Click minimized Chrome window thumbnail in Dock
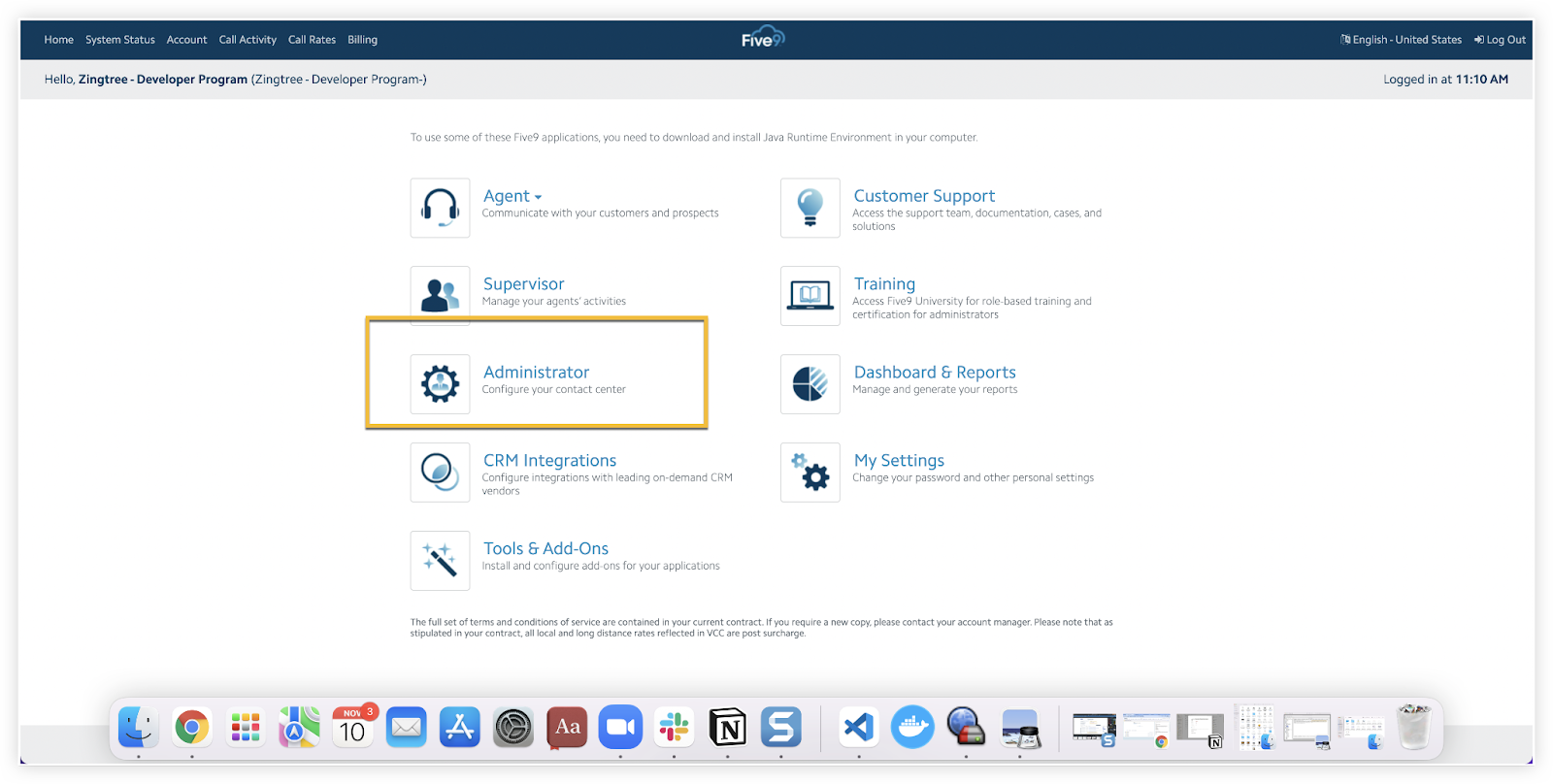The height and width of the screenshot is (784, 1553). (1146, 730)
